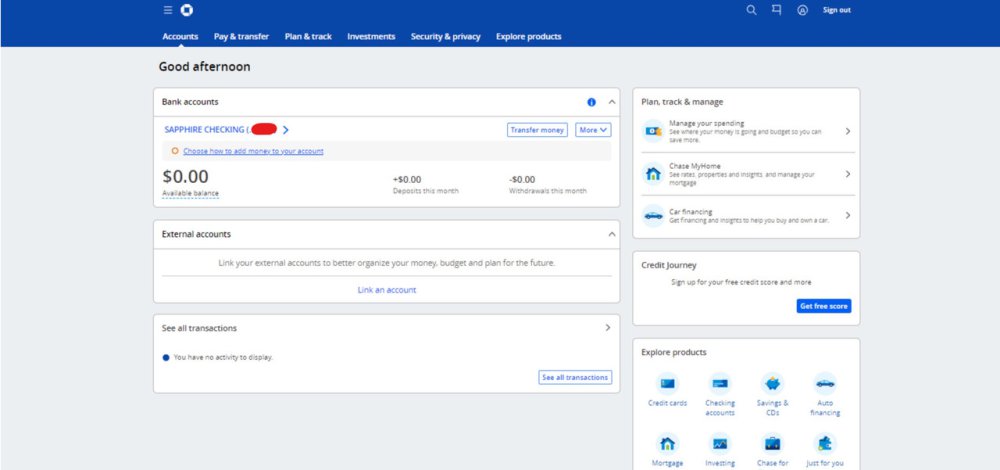Click the Manage your spending wallet icon

(x=653, y=131)
